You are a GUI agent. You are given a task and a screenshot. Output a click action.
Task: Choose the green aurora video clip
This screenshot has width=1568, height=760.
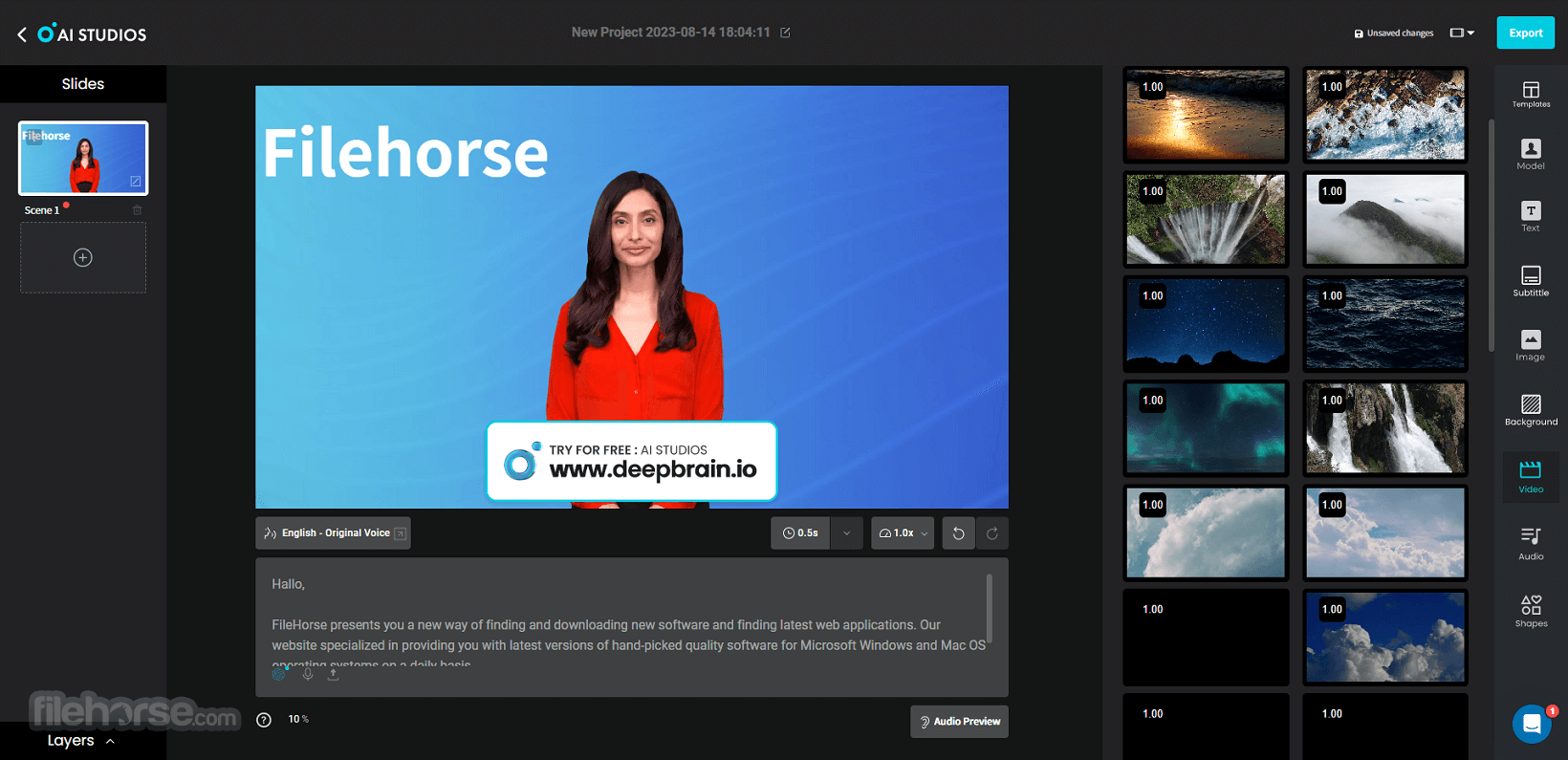pos(1206,428)
